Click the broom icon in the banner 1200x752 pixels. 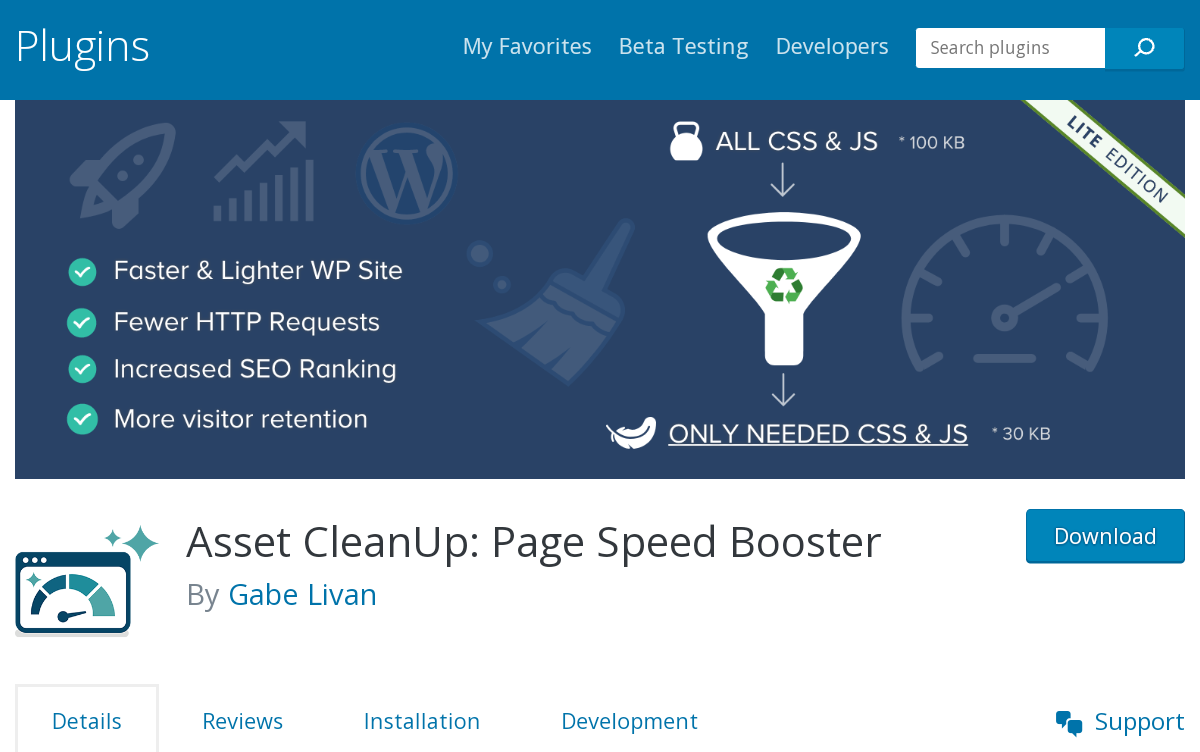coord(551,300)
